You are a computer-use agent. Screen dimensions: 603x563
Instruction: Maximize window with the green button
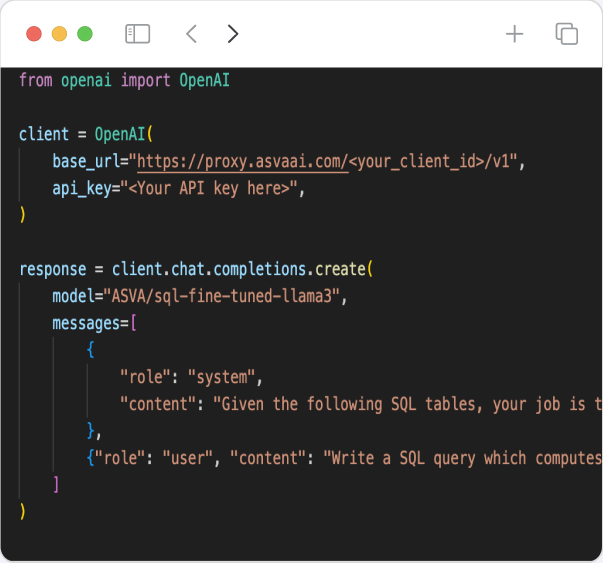[x=85, y=34]
